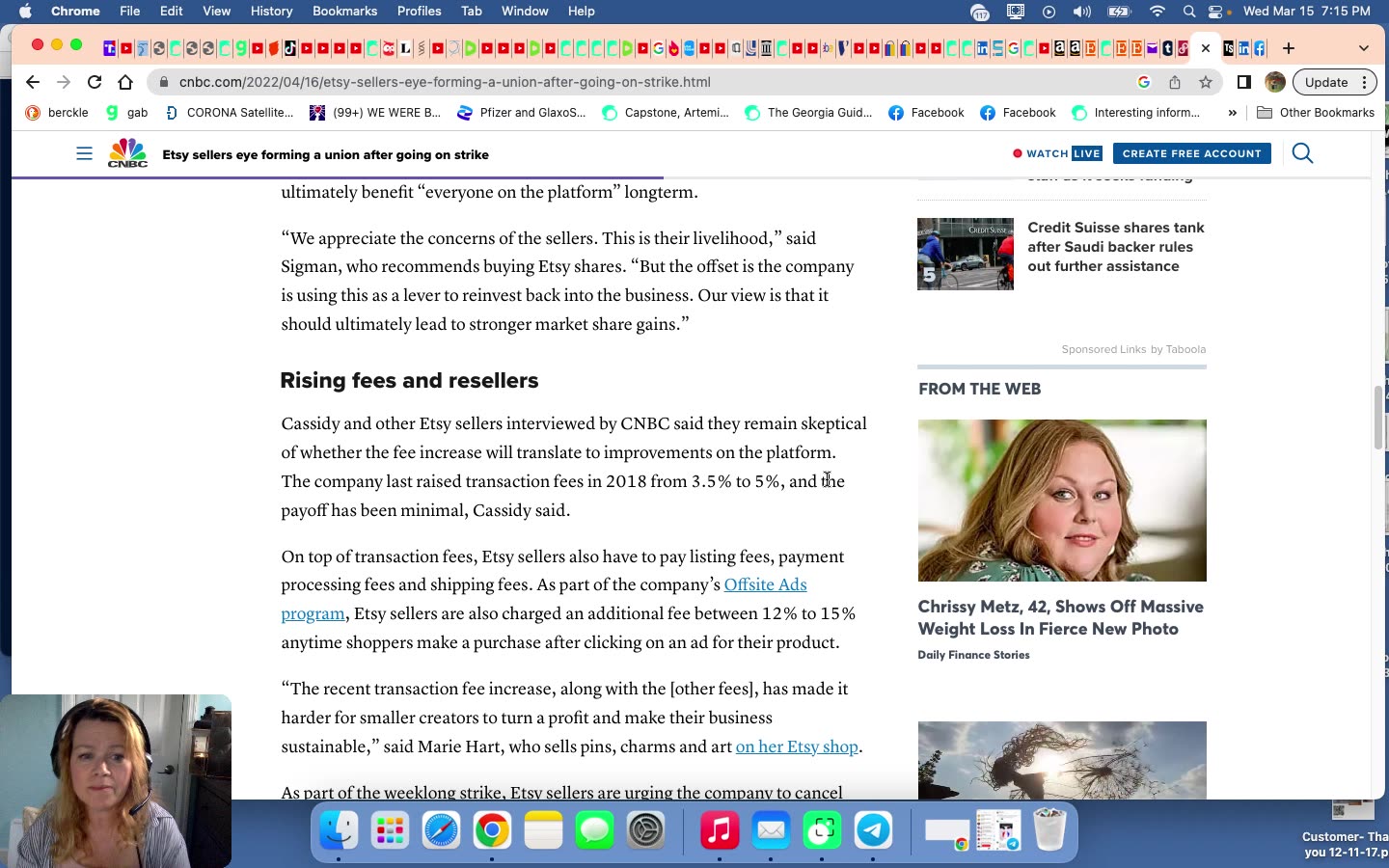Open the History menu
Image resolution: width=1389 pixels, height=868 pixels.
click(271, 12)
